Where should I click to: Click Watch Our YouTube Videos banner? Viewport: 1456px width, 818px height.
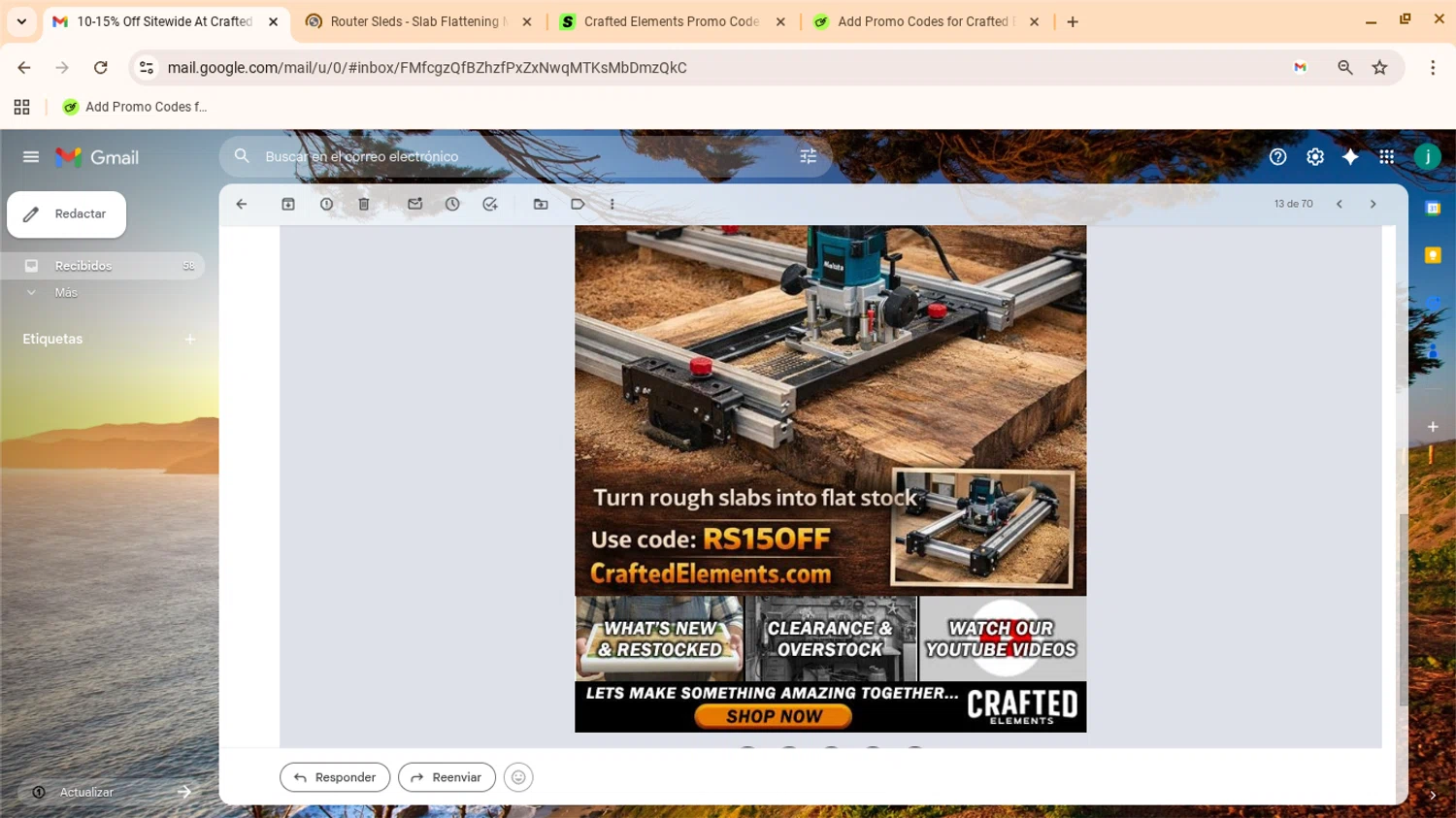click(1002, 638)
